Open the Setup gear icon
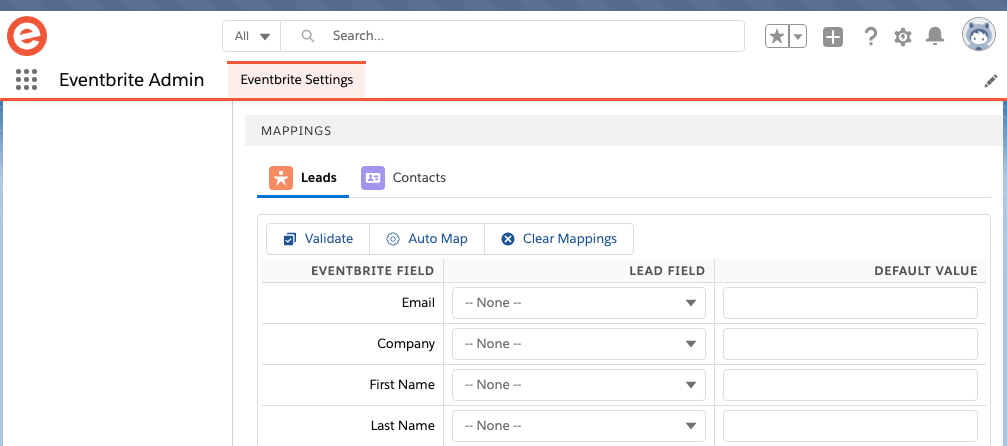 click(x=903, y=37)
